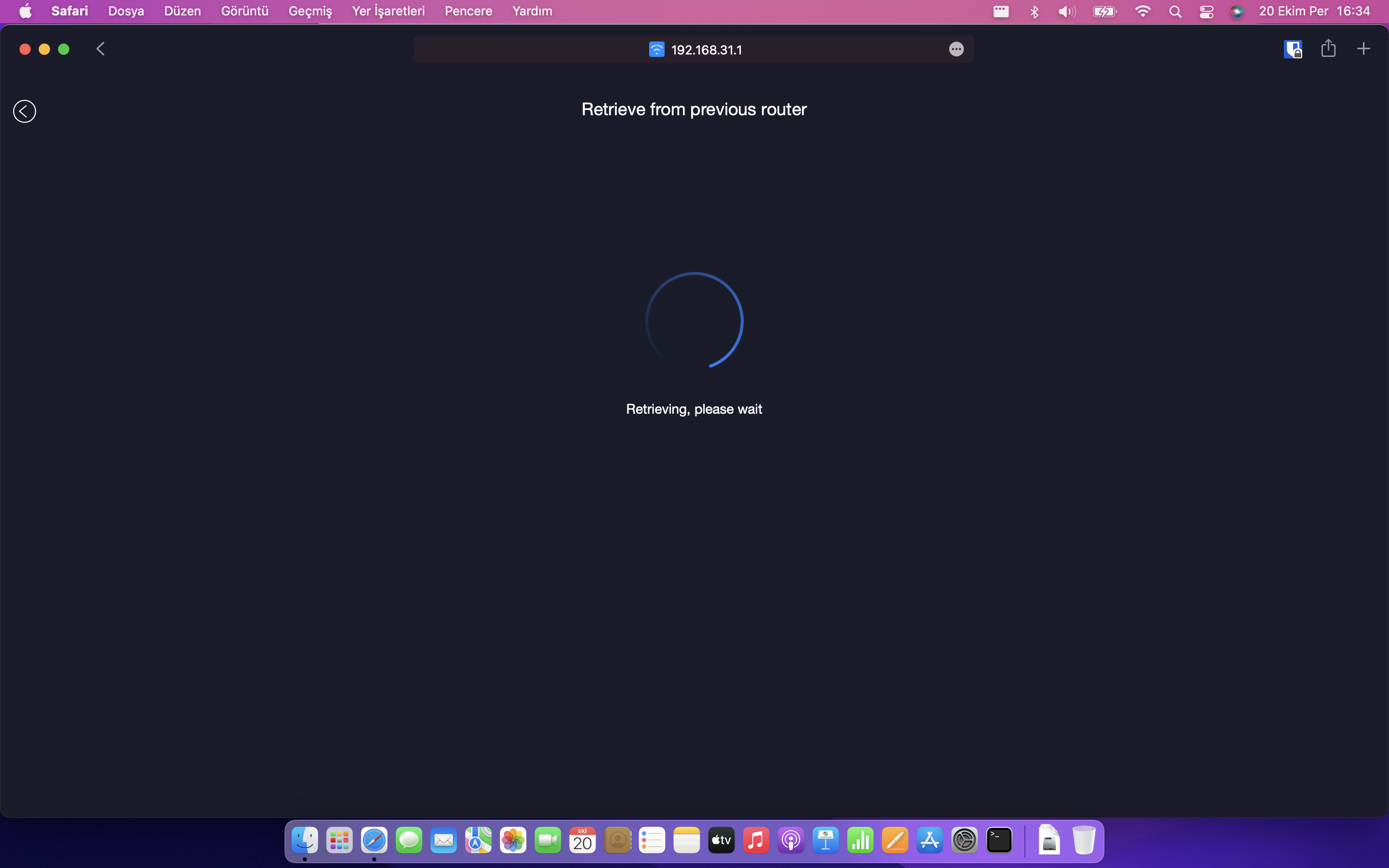Viewport: 1389px width, 868px height.
Task: Open the page options ellipsis in the address bar
Action: tap(955, 49)
